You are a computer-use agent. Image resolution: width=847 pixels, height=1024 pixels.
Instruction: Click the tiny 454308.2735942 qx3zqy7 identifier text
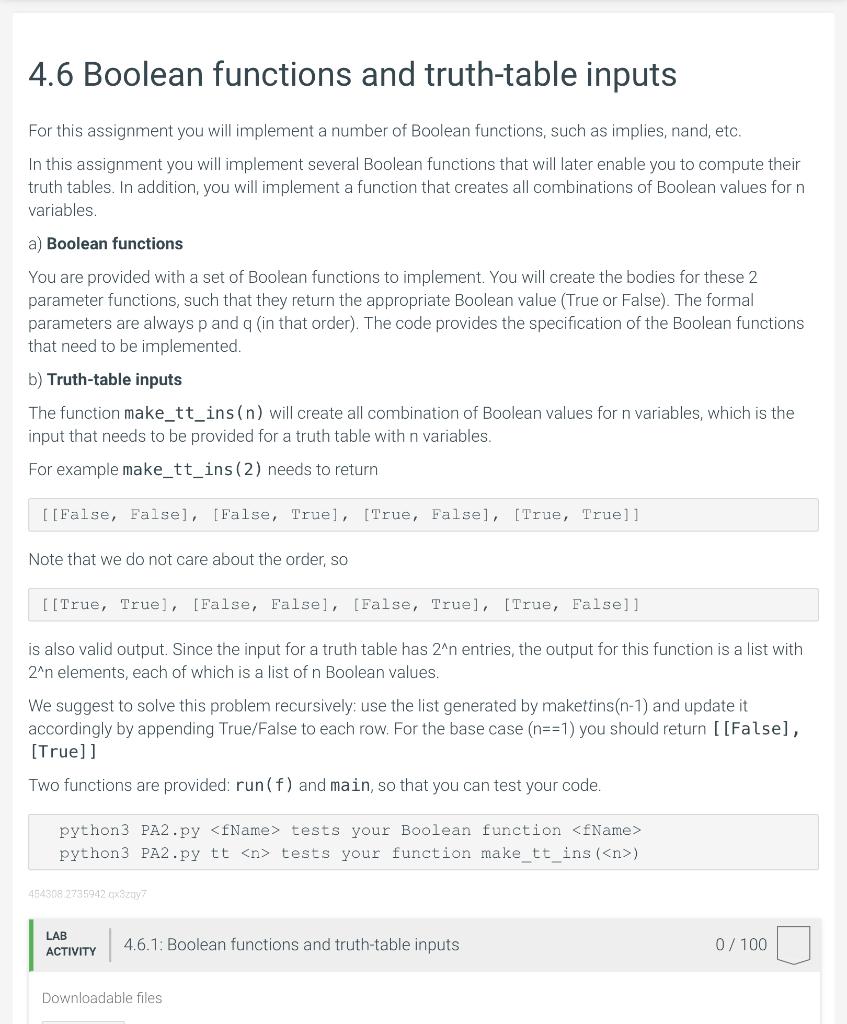coord(87,893)
